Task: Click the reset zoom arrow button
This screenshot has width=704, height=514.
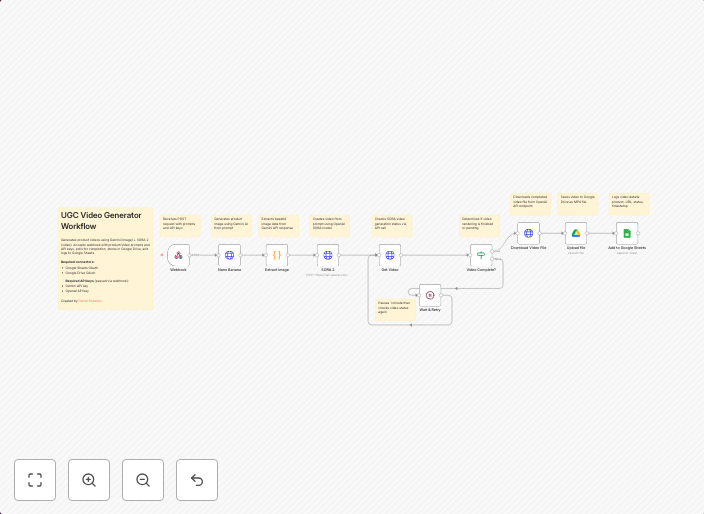Action: click(197, 480)
